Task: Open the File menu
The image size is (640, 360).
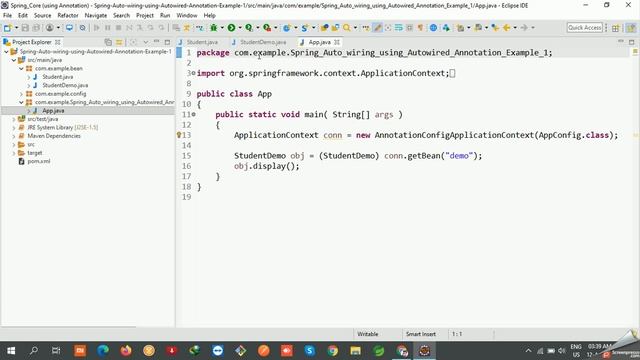Action: [7, 15]
